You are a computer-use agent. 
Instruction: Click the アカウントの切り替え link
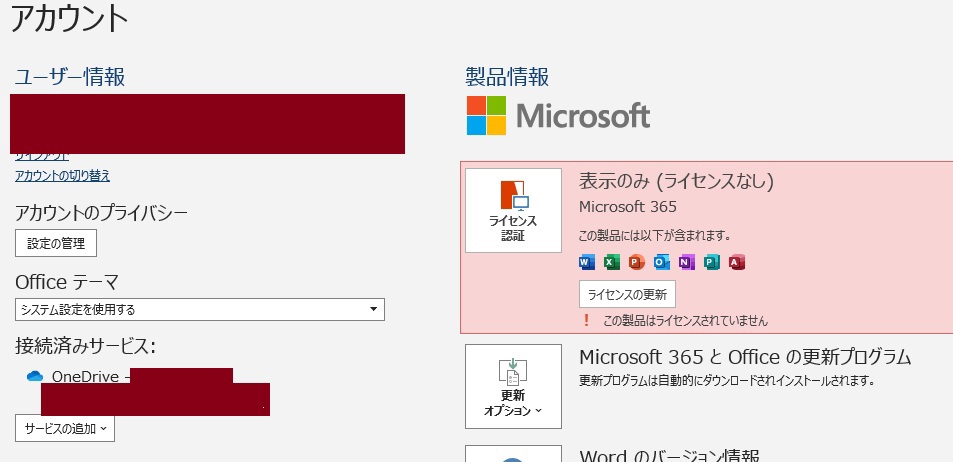pos(63,176)
